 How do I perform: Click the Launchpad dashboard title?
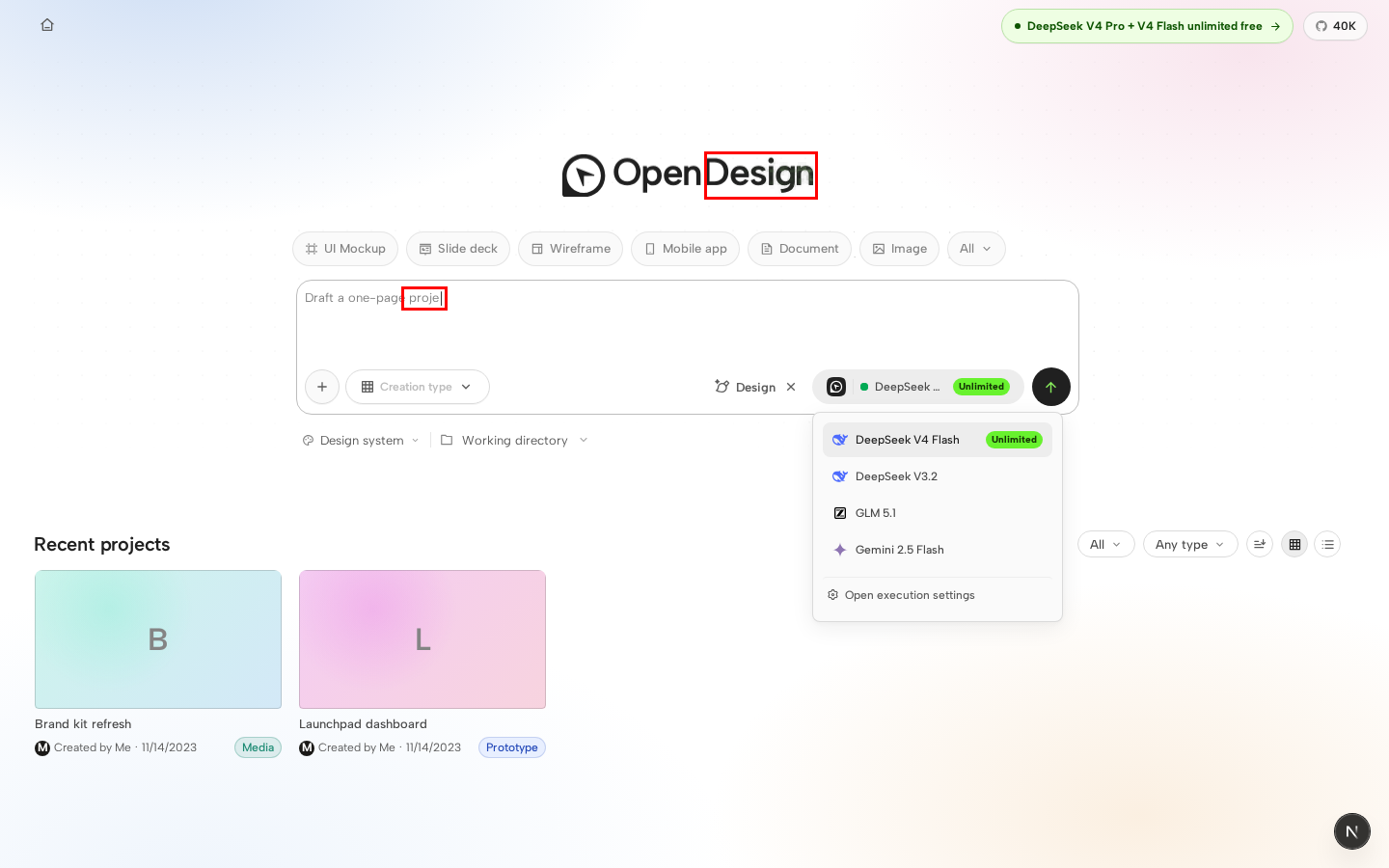[x=363, y=724]
